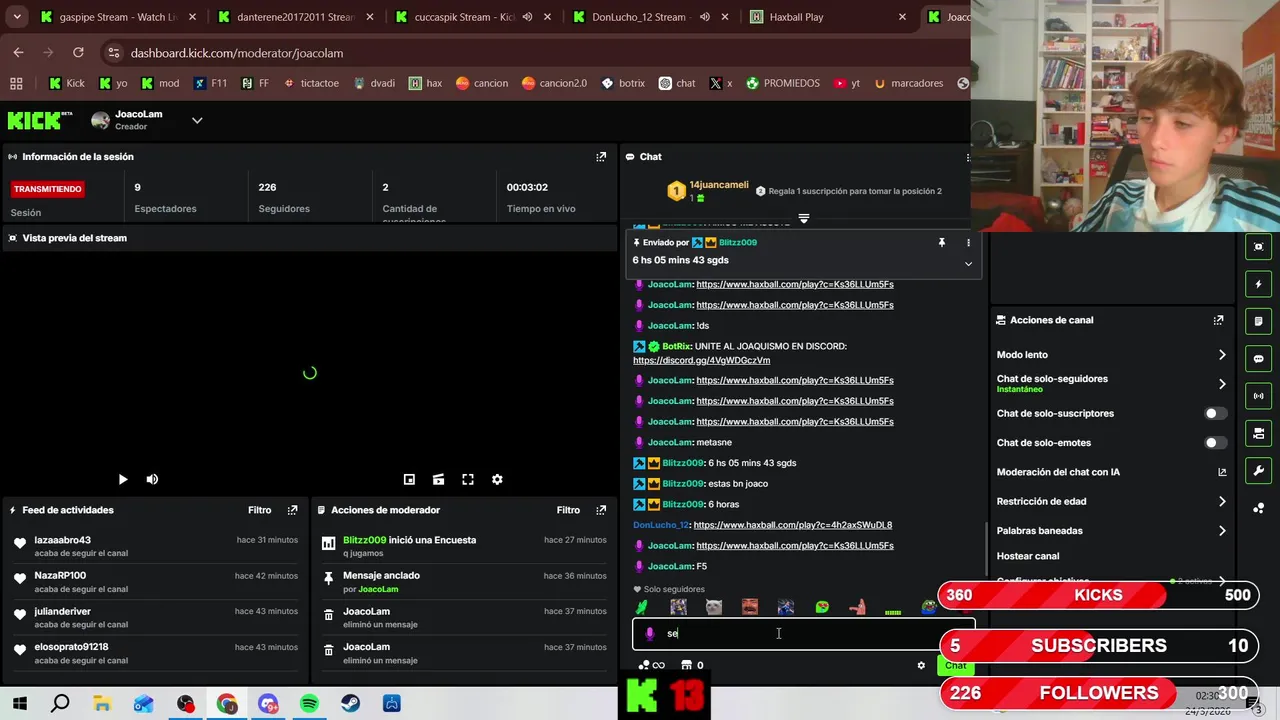
Task: Open the marcadores bookmark
Action: (x=908, y=83)
